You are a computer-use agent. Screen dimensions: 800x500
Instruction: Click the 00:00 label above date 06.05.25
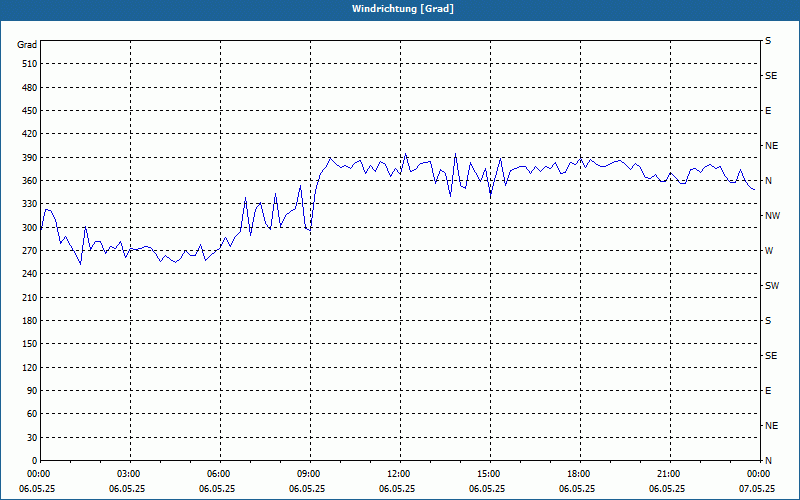click(x=40, y=474)
